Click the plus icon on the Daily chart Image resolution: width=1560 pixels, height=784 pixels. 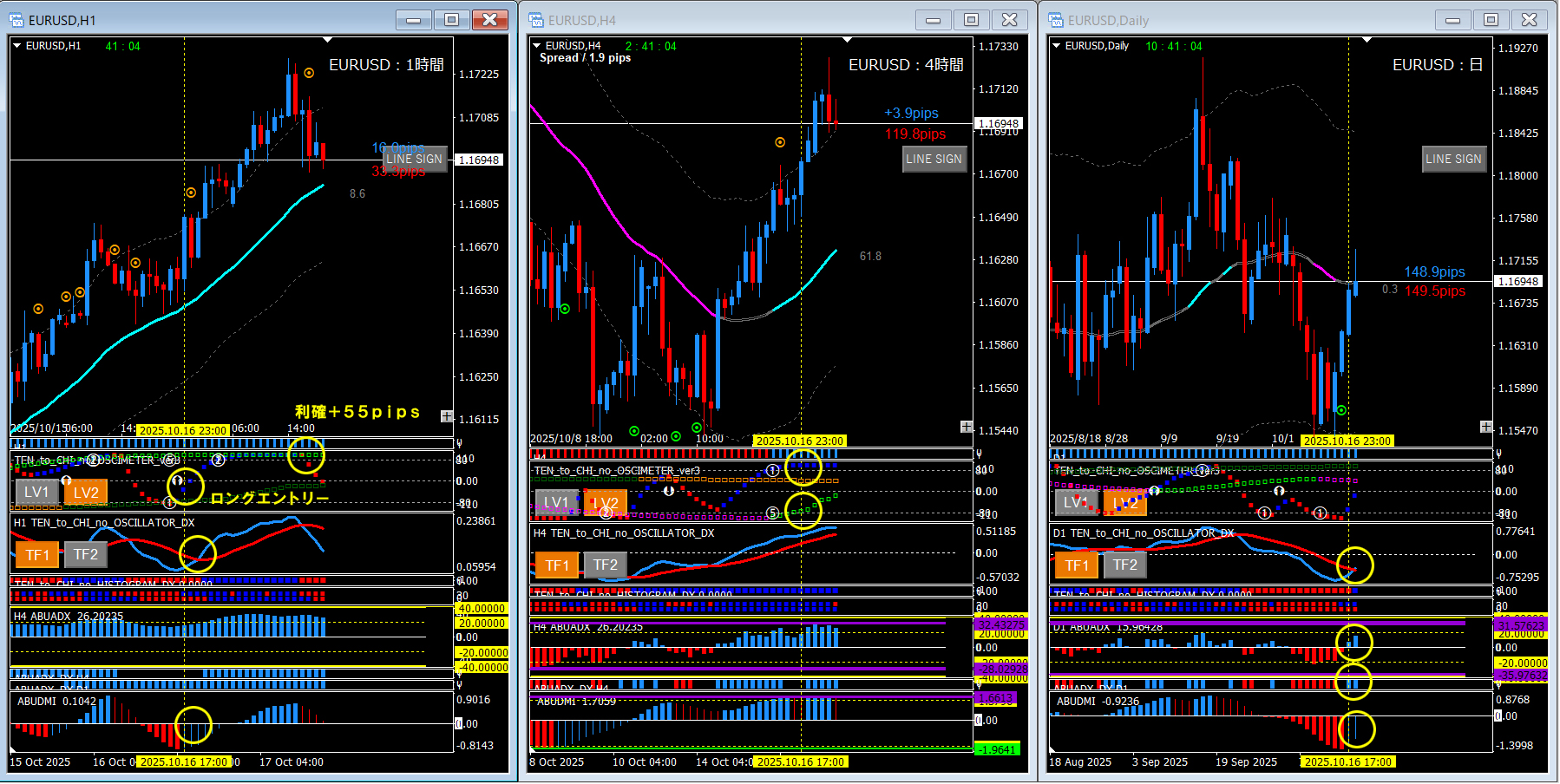tap(1486, 427)
